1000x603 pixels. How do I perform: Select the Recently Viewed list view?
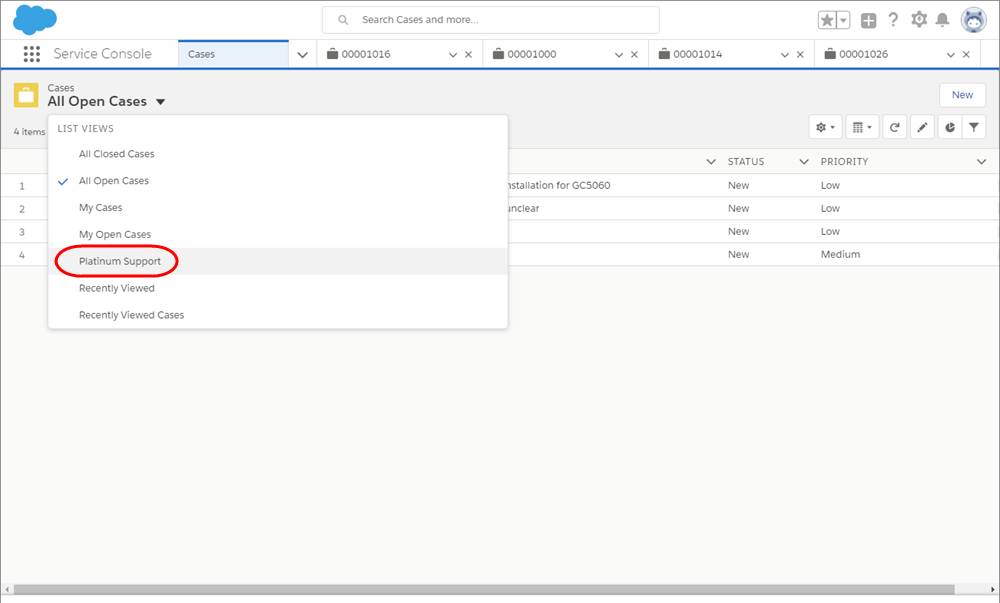tap(278, 288)
